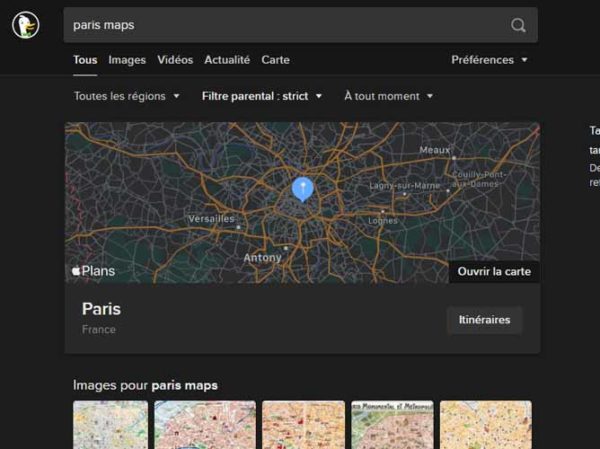600x449 pixels.
Task: Click the Antony label on the map
Action: [x=262, y=258]
